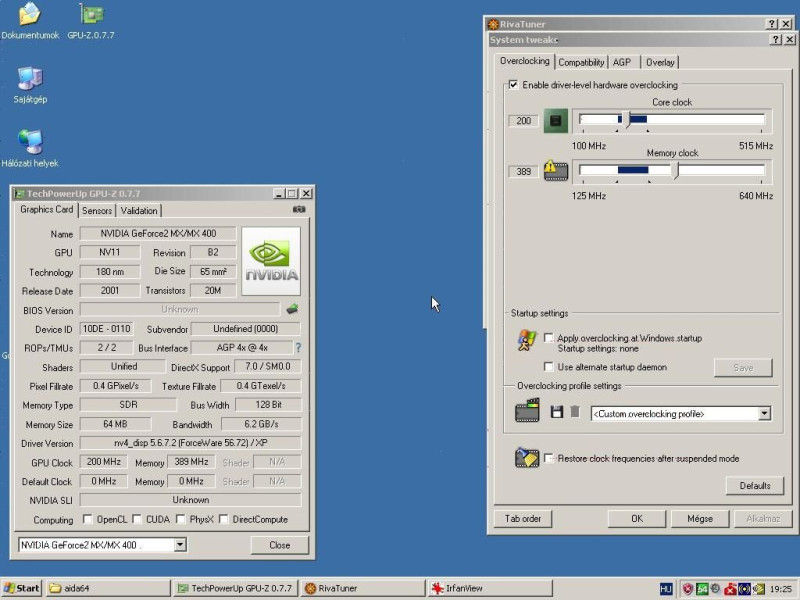The image size is (800, 600).
Task: Click the BIOS save chip icon in GPU-Z
Action: coord(292,309)
